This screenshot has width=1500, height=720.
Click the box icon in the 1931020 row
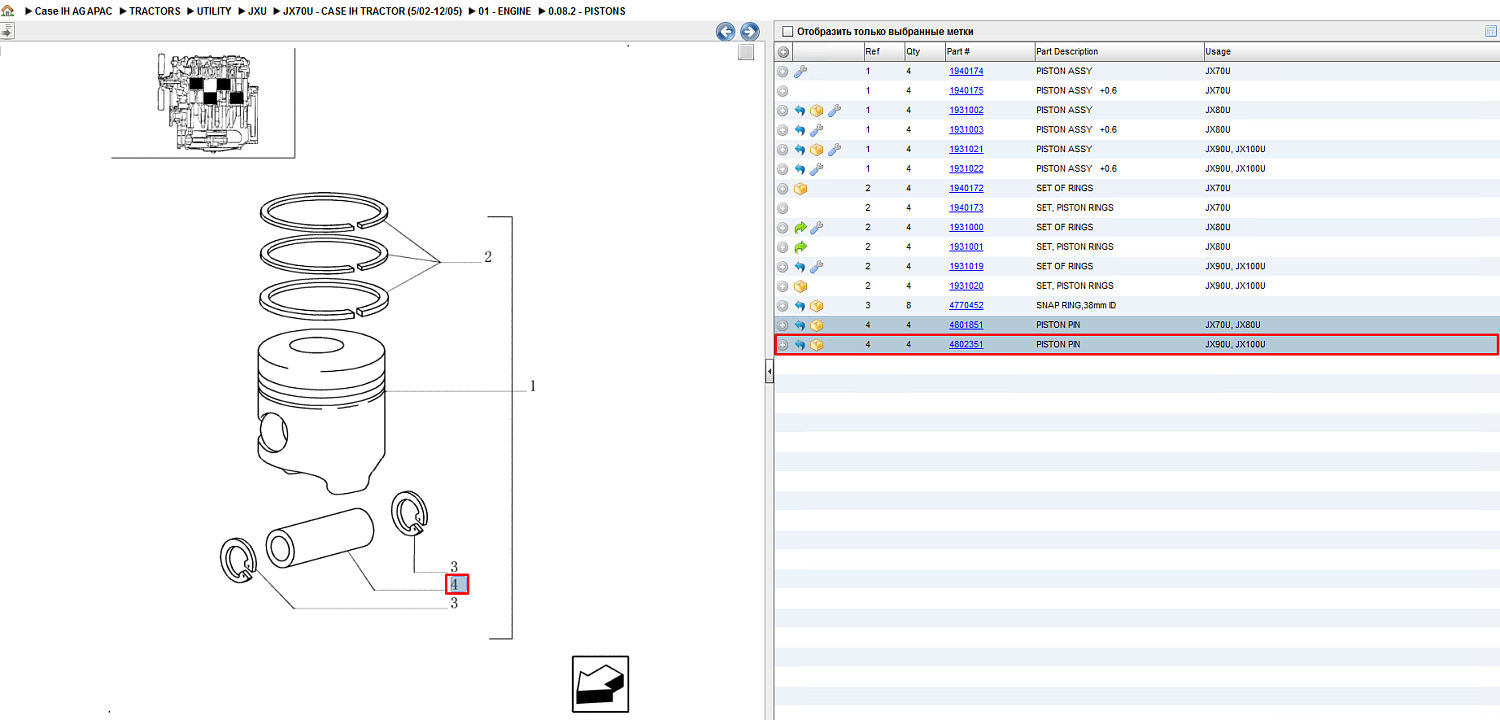(800, 286)
